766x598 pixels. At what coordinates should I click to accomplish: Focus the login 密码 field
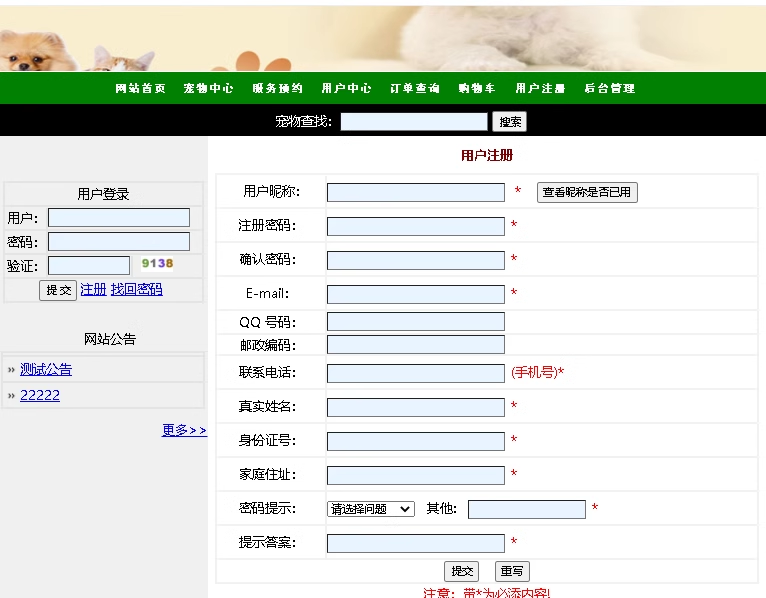119,241
